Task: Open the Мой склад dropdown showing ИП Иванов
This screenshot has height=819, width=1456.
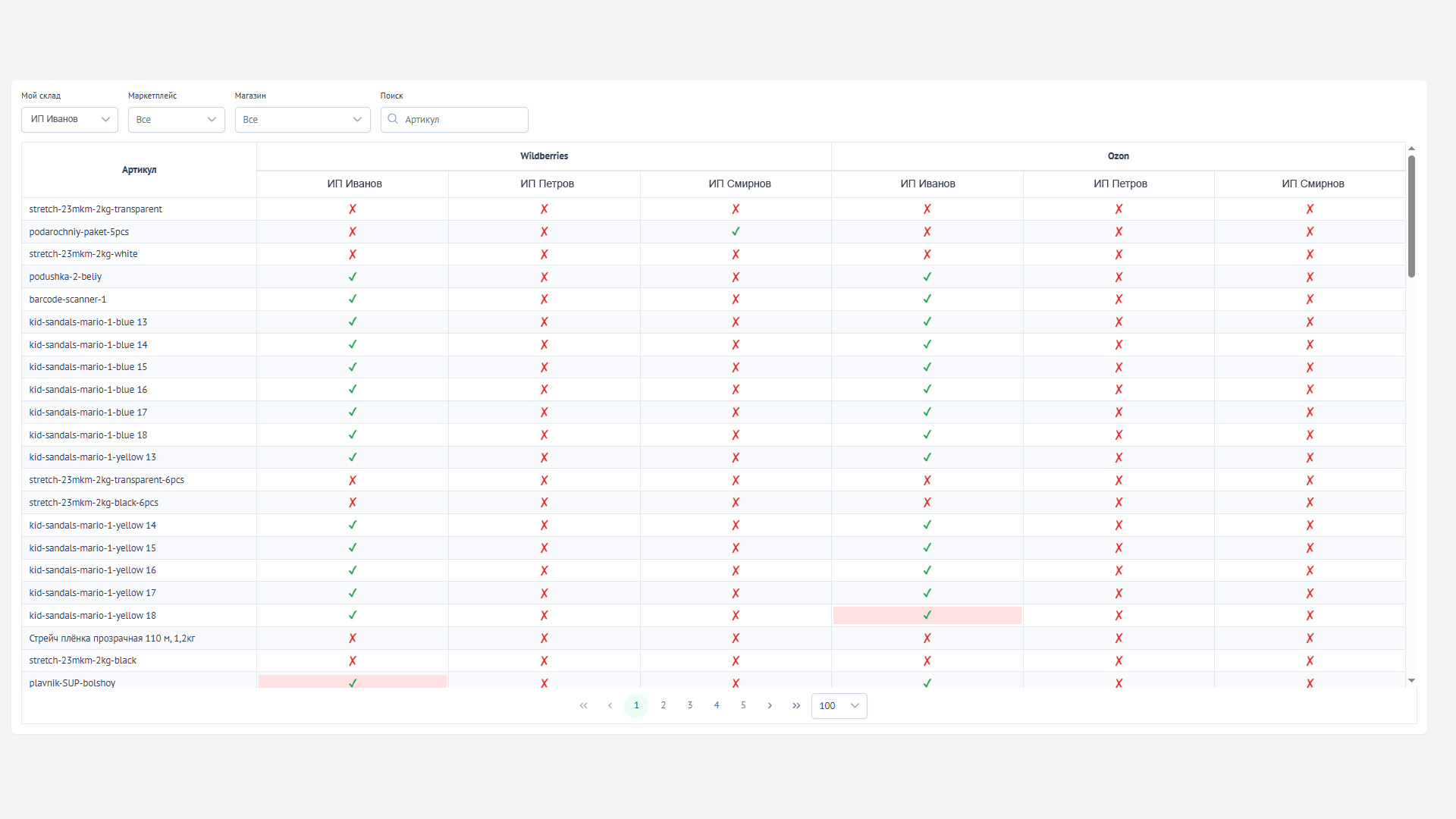Action: (70, 120)
